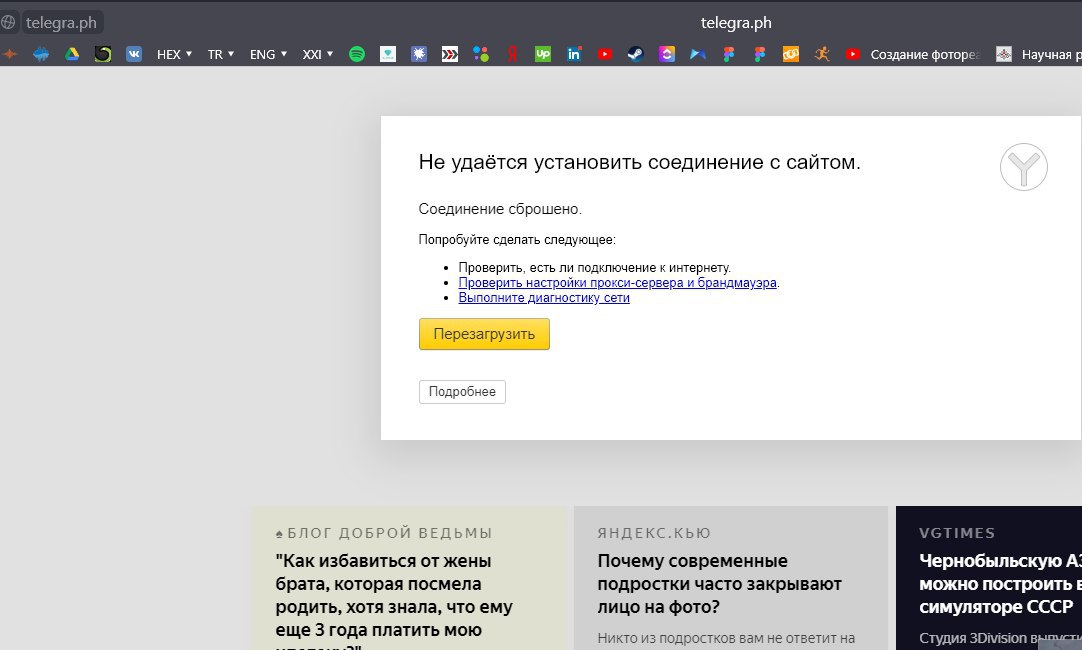Open the red double-arrow bookmark
Image resolution: width=1082 pixels, height=650 pixels.
click(450, 54)
